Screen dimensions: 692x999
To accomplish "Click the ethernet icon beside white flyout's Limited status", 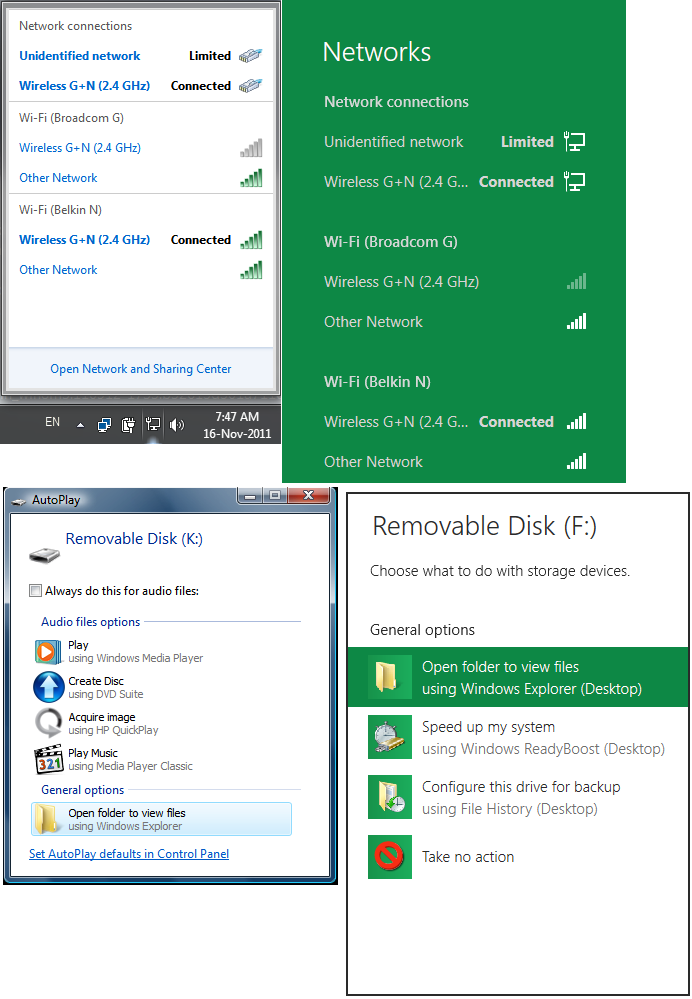I will point(251,56).
